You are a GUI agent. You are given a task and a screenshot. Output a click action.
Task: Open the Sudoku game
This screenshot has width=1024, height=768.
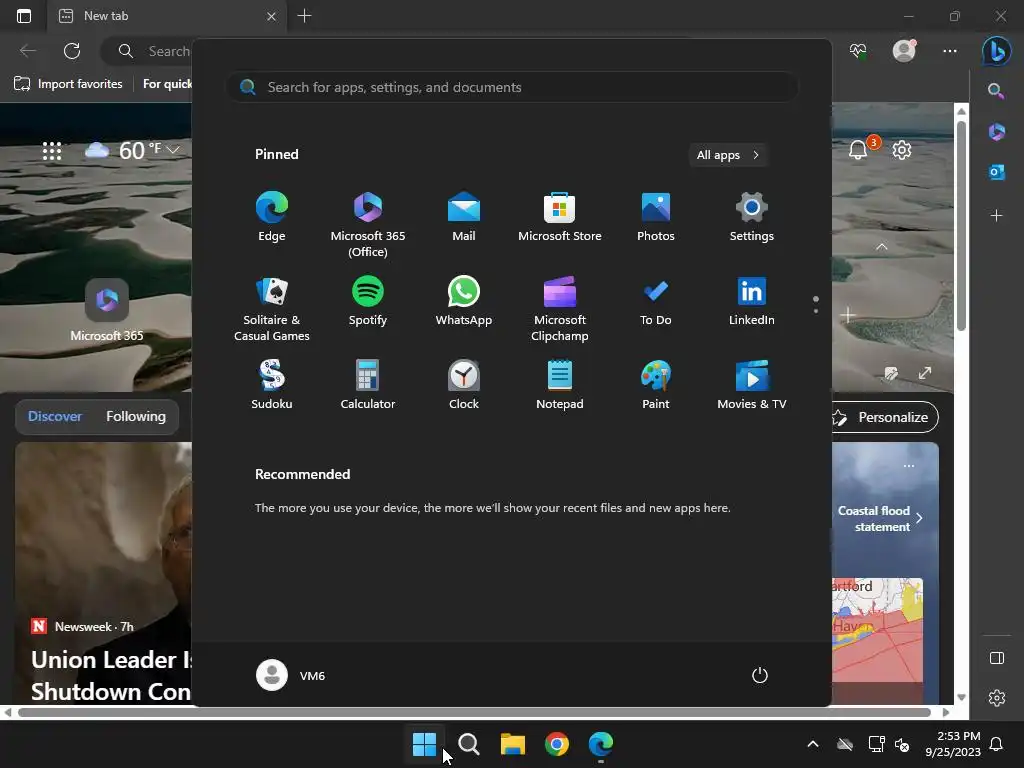(x=272, y=385)
